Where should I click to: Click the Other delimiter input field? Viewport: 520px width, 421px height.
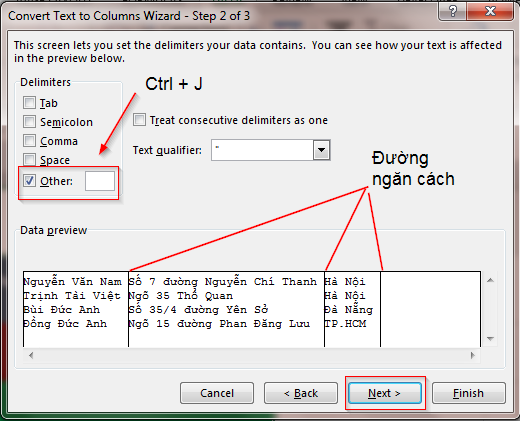(x=100, y=181)
